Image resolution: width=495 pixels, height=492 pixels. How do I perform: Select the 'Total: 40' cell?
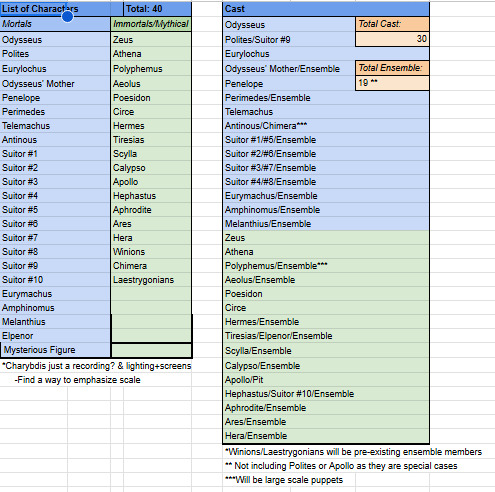click(x=157, y=9)
